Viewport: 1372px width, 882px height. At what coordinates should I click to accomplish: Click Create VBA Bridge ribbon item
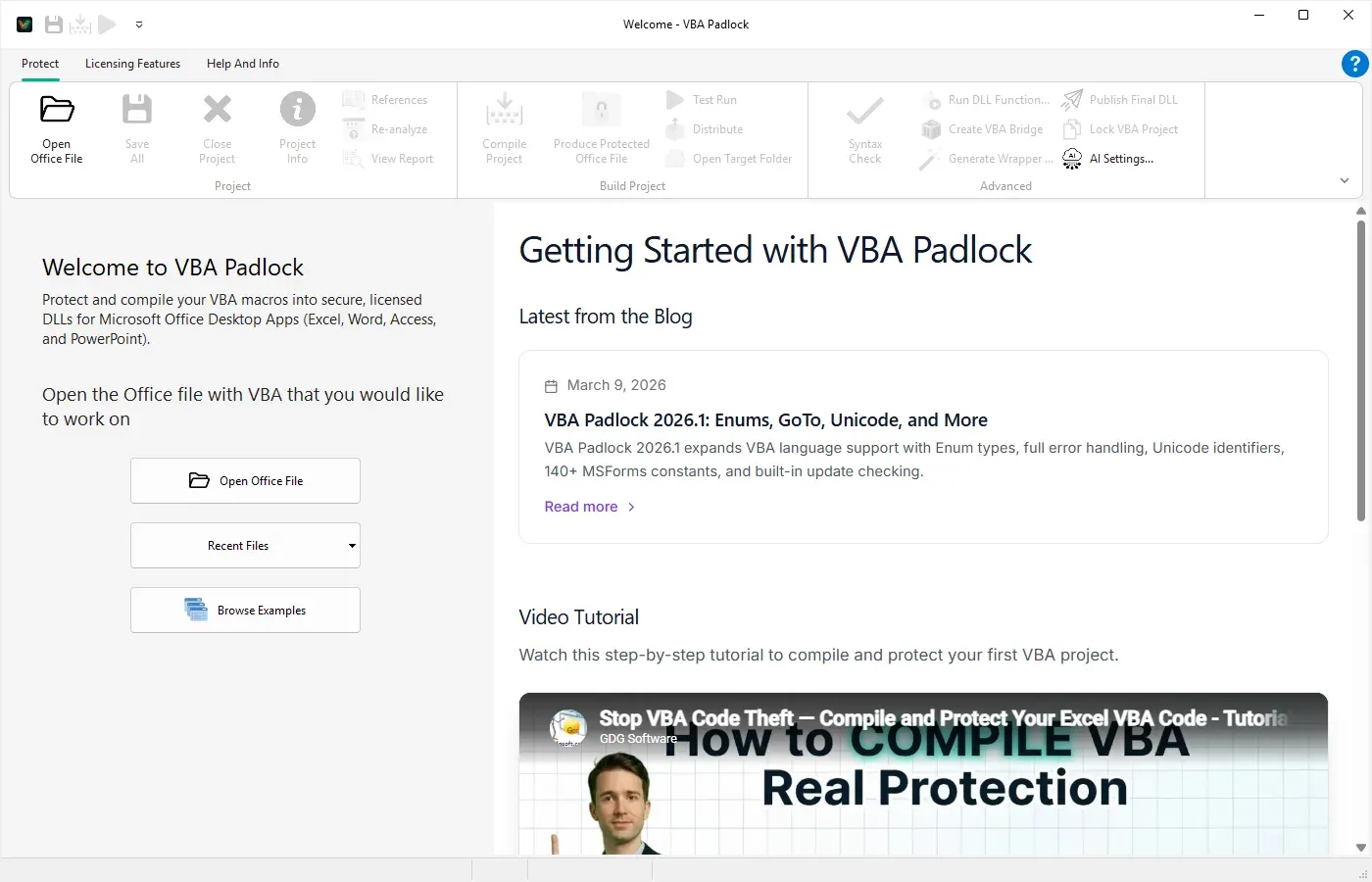pos(982,129)
